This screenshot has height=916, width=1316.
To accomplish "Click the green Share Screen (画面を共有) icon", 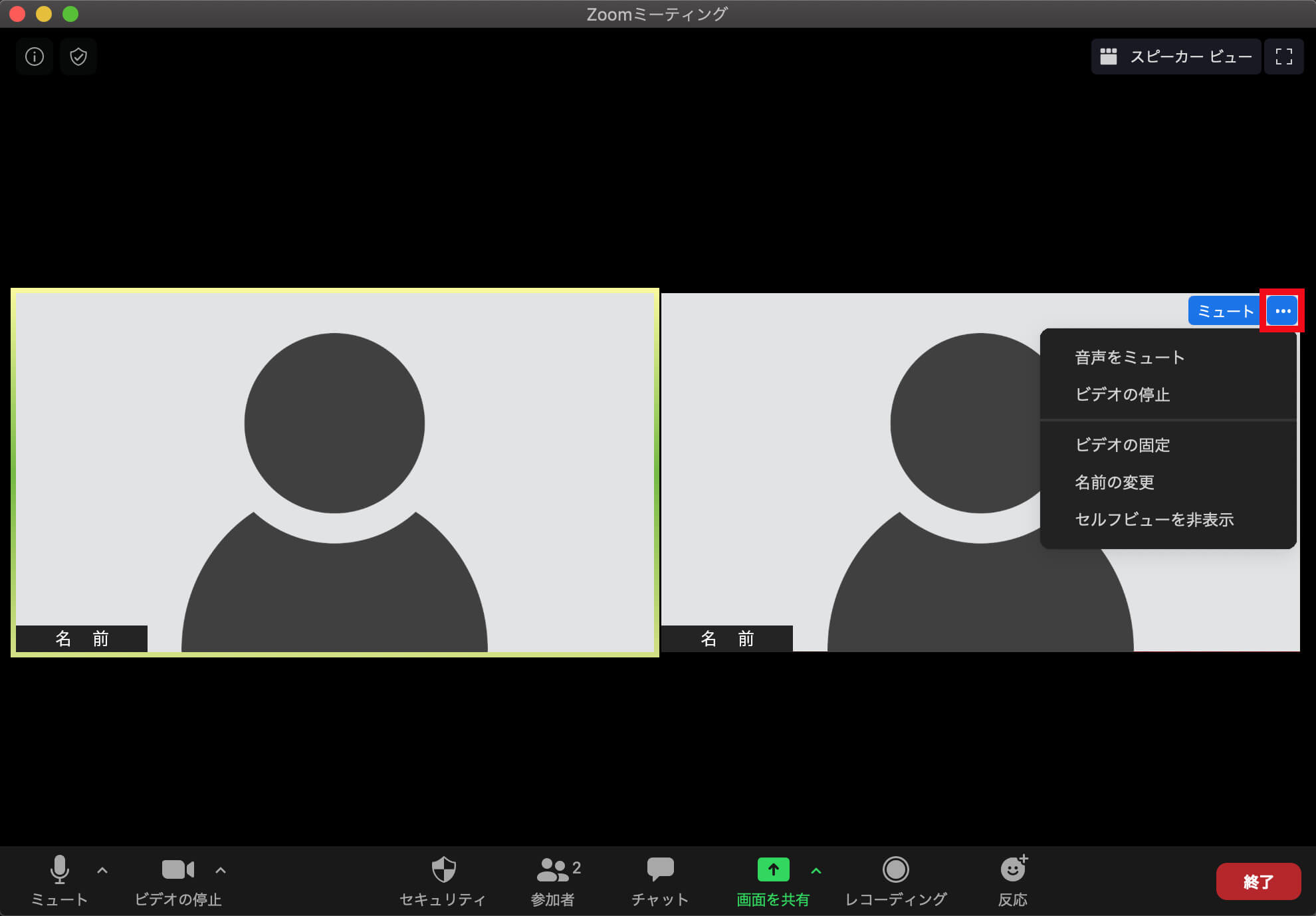I will point(773,869).
